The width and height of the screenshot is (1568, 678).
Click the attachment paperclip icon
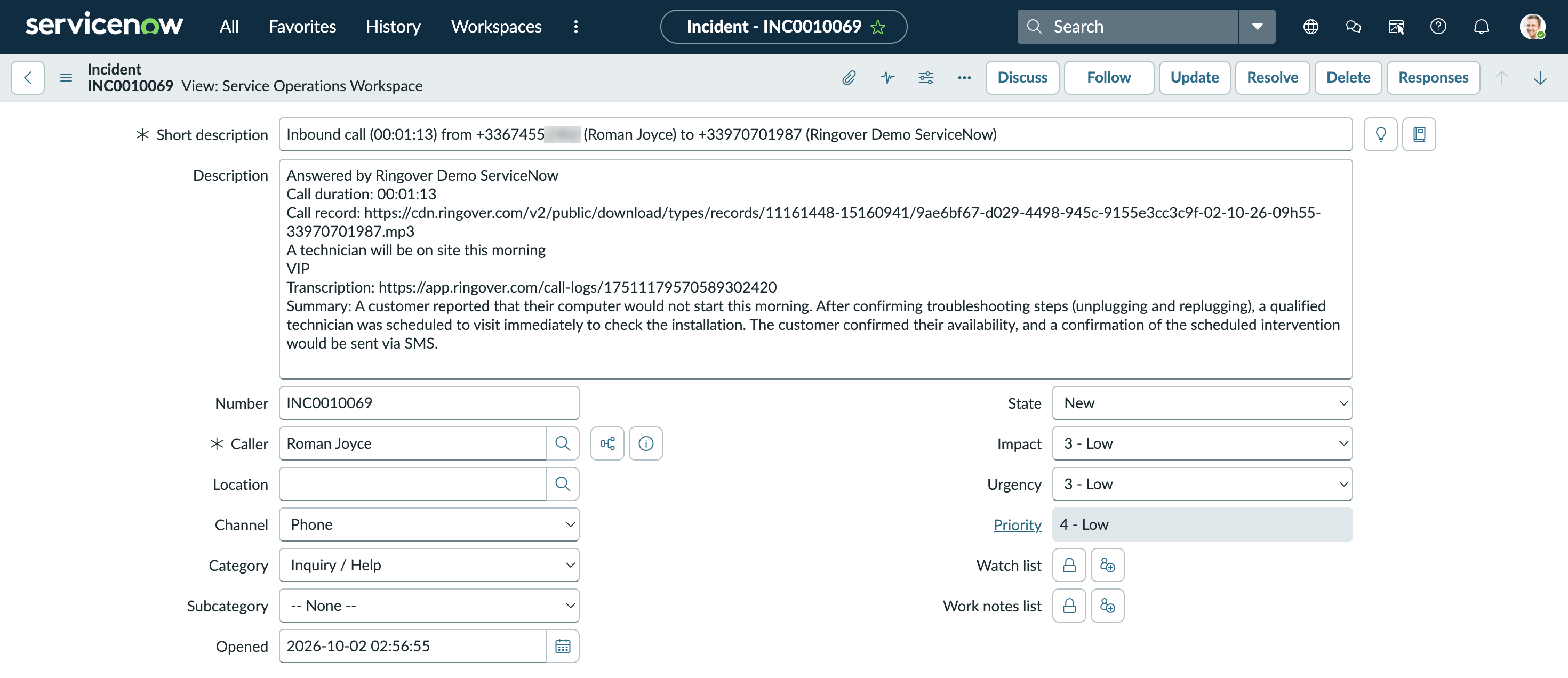[x=849, y=78]
